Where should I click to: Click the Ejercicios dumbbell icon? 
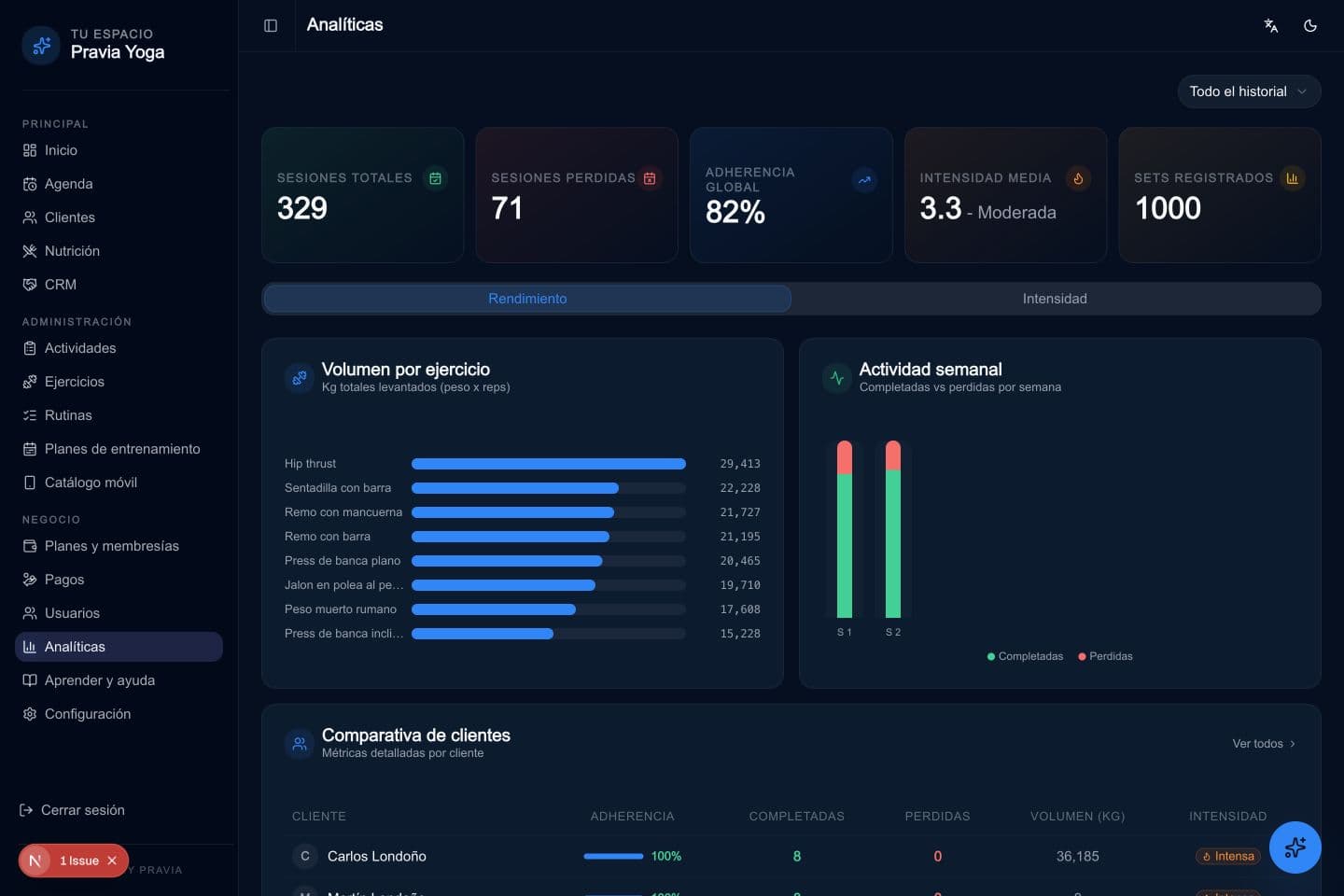30,382
